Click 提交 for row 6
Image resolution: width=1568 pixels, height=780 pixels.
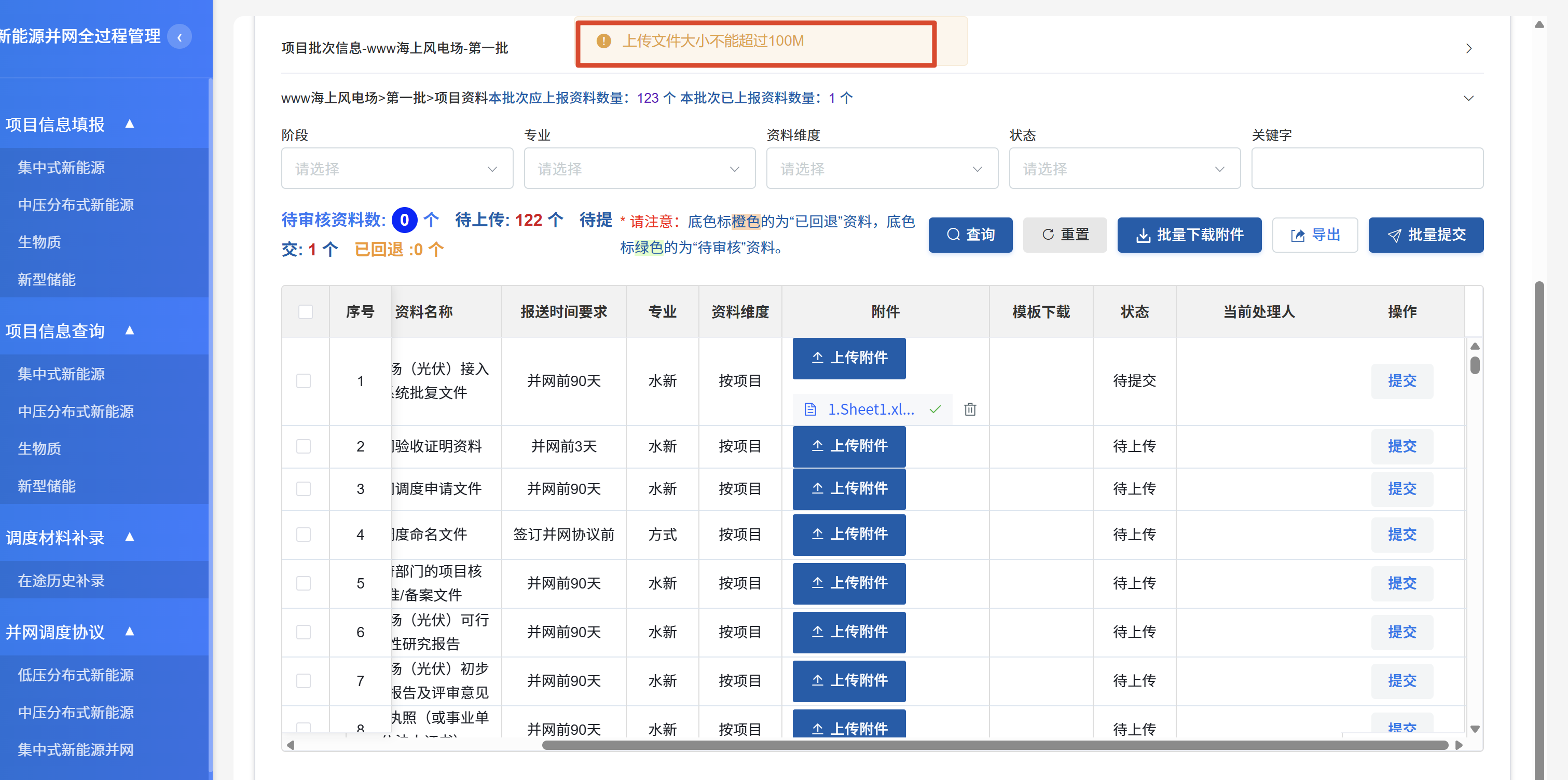click(x=1402, y=632)
